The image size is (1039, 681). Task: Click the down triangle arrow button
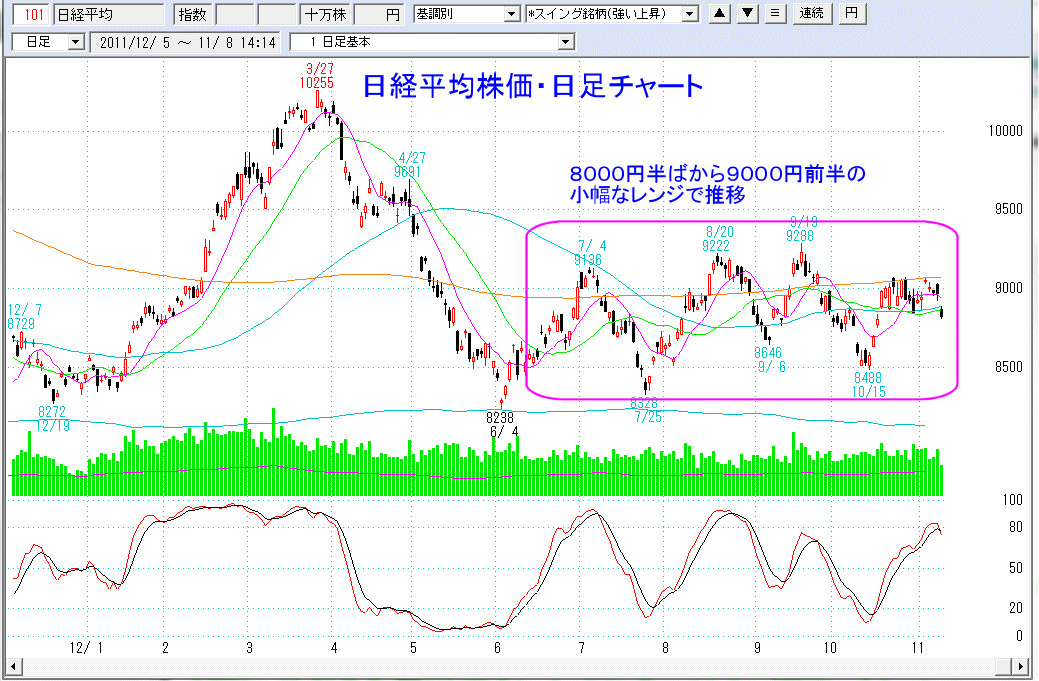pos(748,14)
